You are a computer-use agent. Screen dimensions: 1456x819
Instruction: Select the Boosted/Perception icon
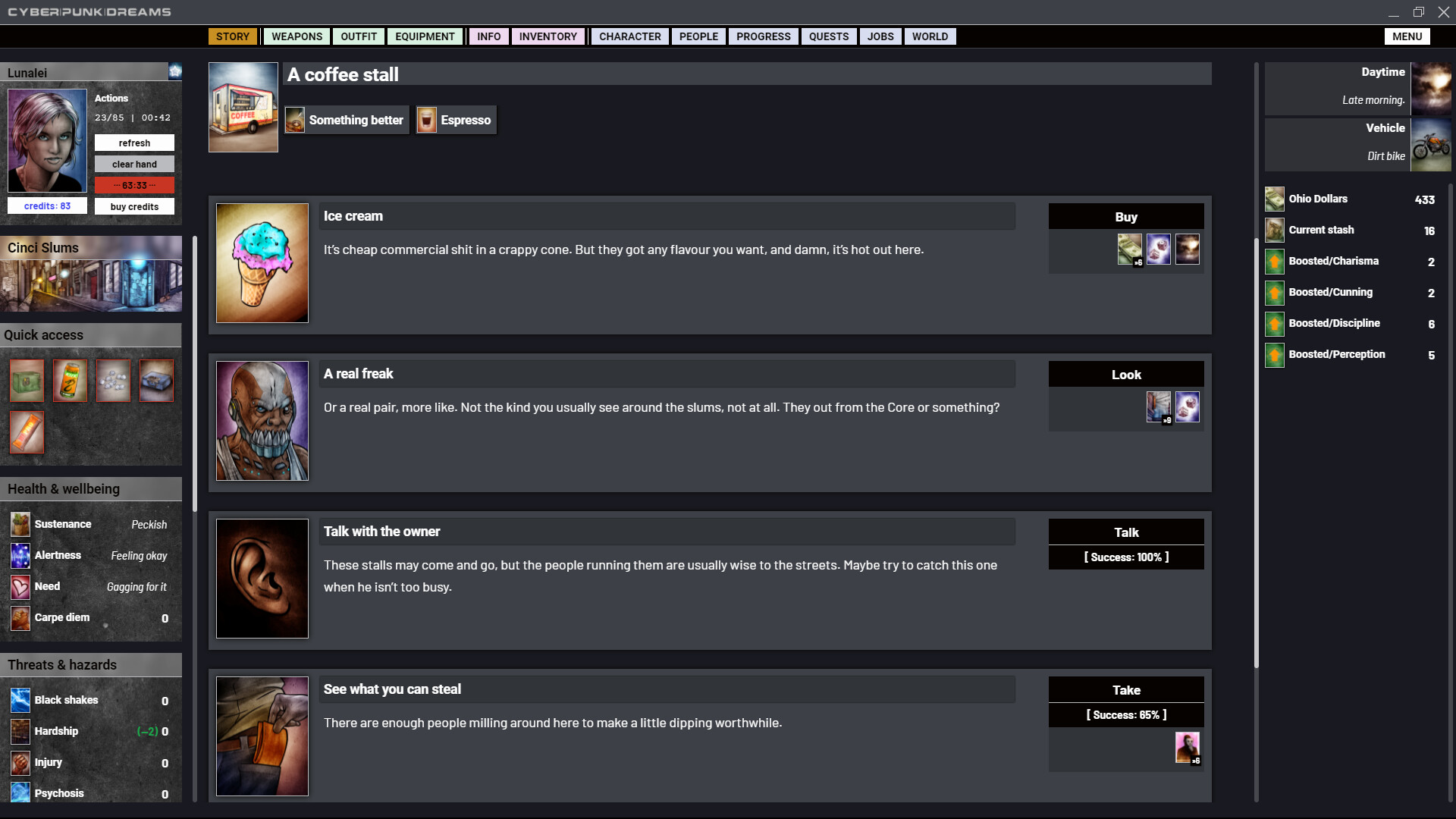point(1274,355)
